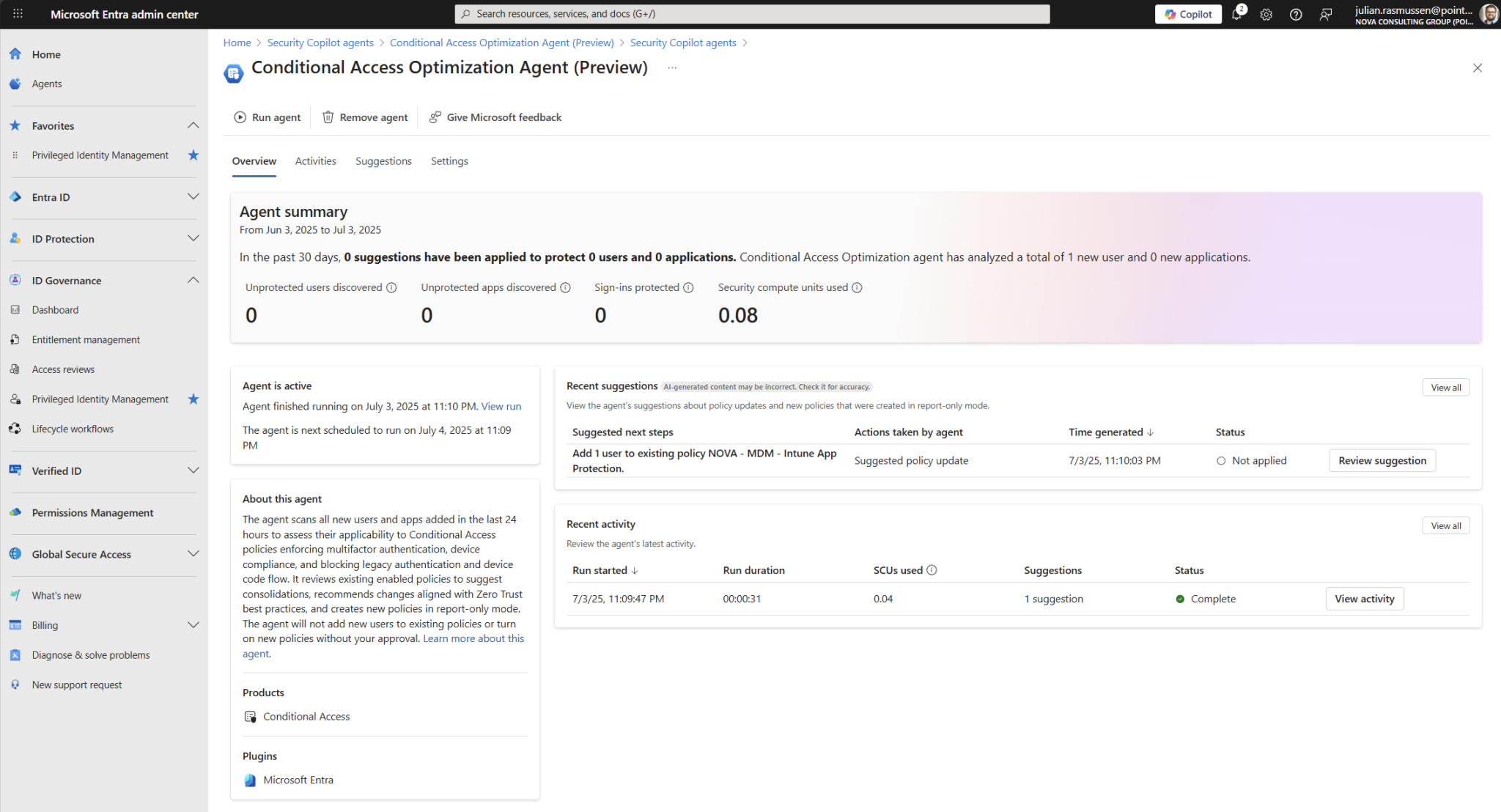
Task: Click the Remove agent trash icon
Action: coord(328,117)
